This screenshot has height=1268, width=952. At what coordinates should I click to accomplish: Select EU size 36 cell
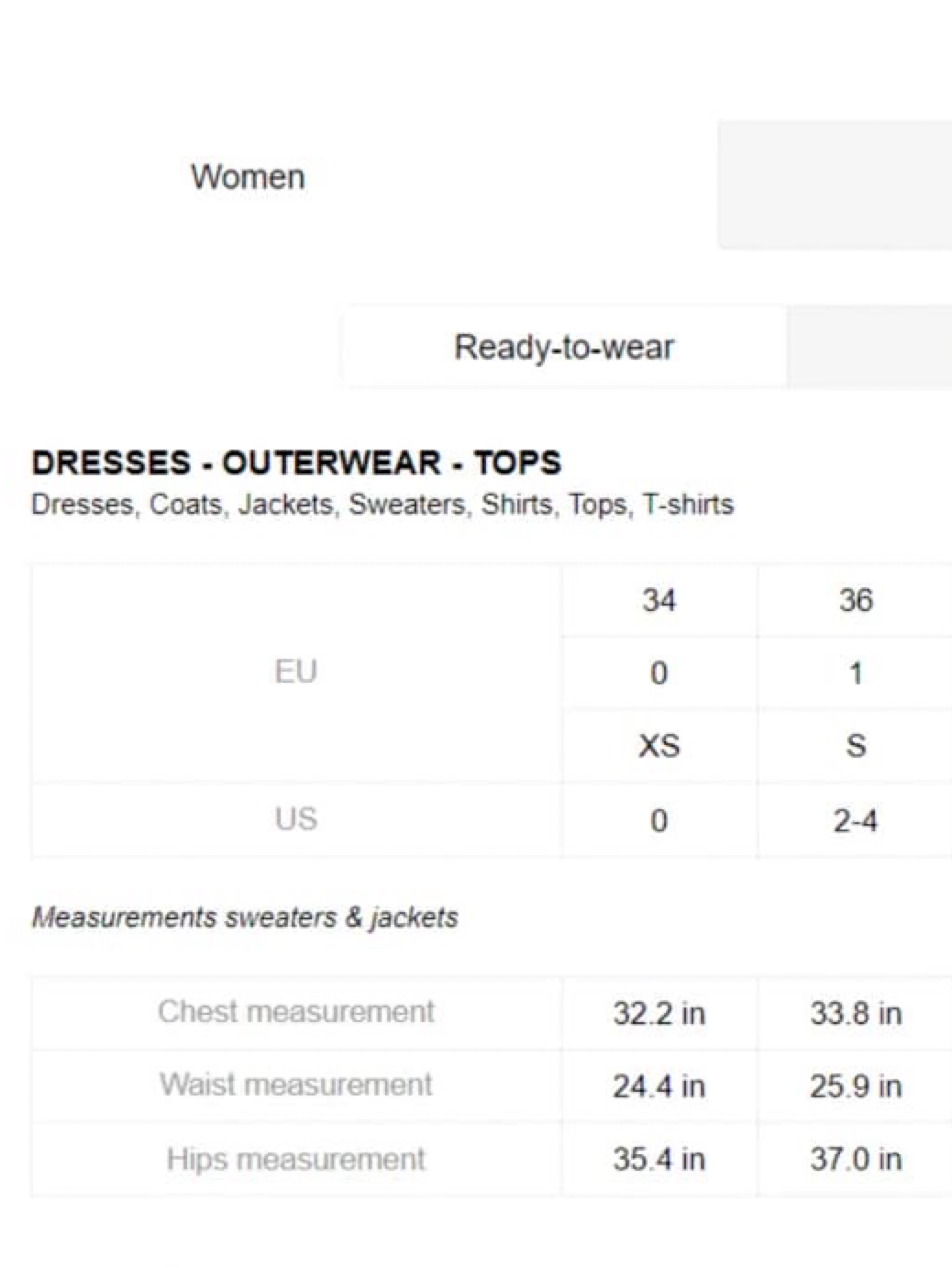tap(856, 600)
